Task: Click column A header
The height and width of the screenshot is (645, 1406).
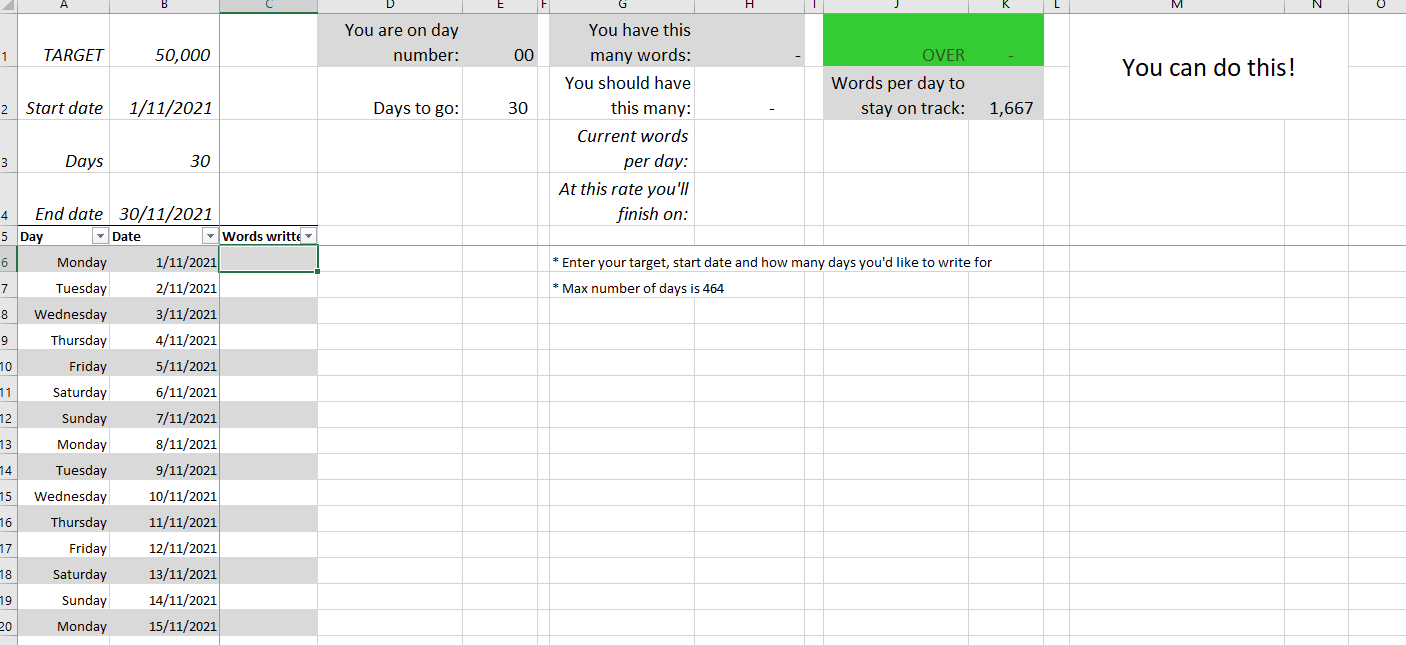Action: pyautogui.click(x=63, y=6)
